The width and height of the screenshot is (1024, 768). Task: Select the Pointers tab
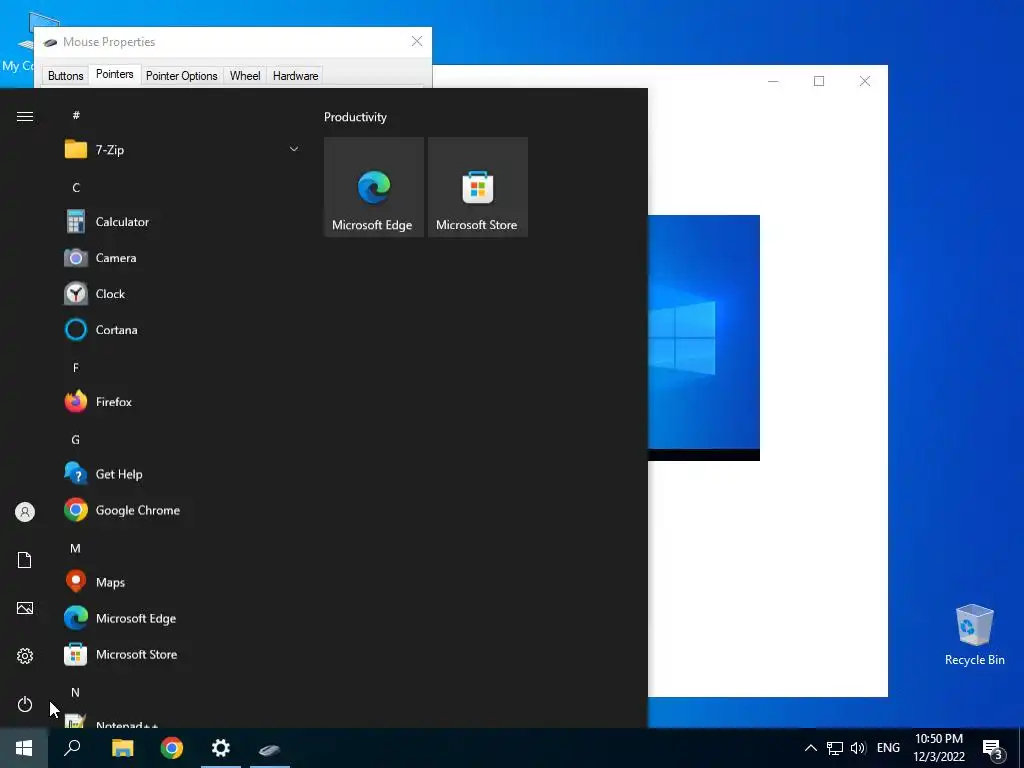click(115, 74)
